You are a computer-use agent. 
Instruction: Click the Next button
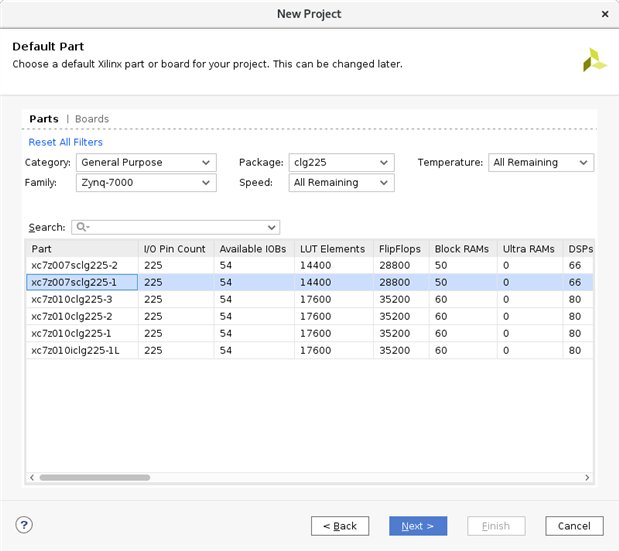pos(418,526)
